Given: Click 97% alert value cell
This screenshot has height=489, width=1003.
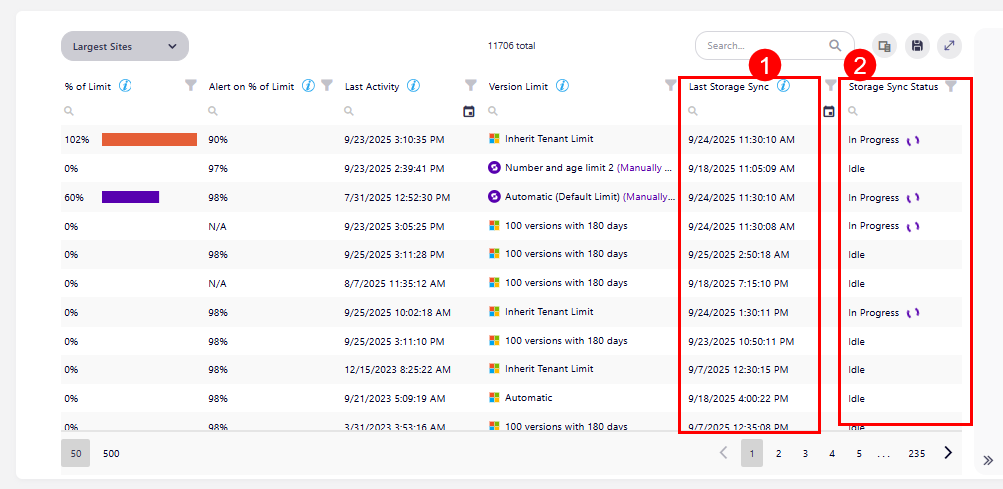Looking at the screenshot, I should pyautogui.click(x=218, y=168).
